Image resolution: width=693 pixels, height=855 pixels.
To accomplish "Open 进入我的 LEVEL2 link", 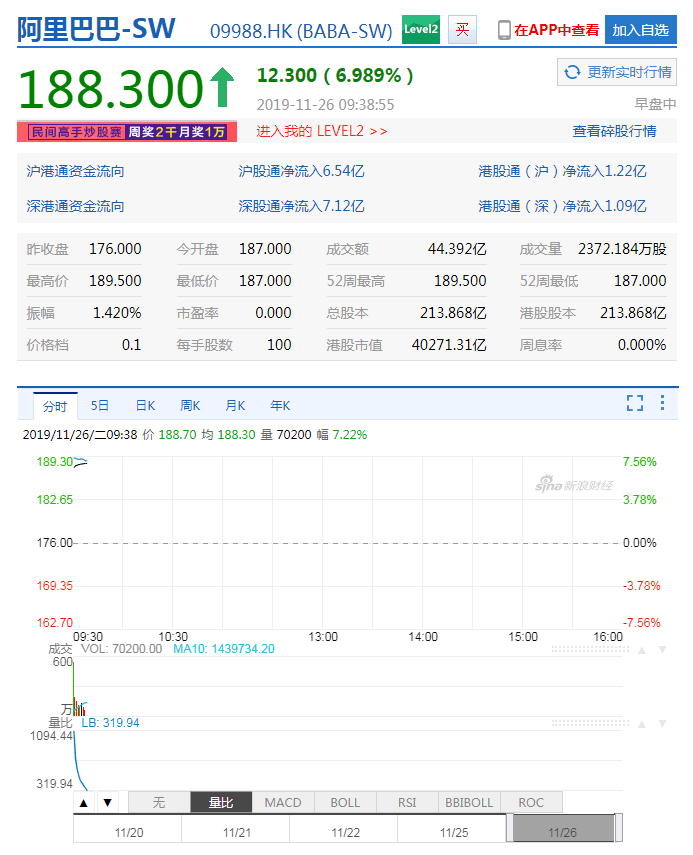I will click(x=322, y=131).
